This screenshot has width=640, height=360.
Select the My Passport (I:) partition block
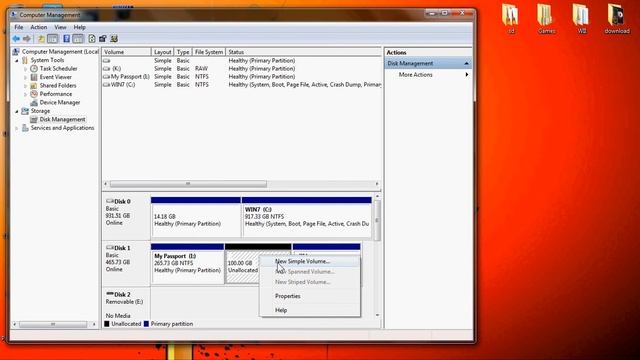coord(187,264)
